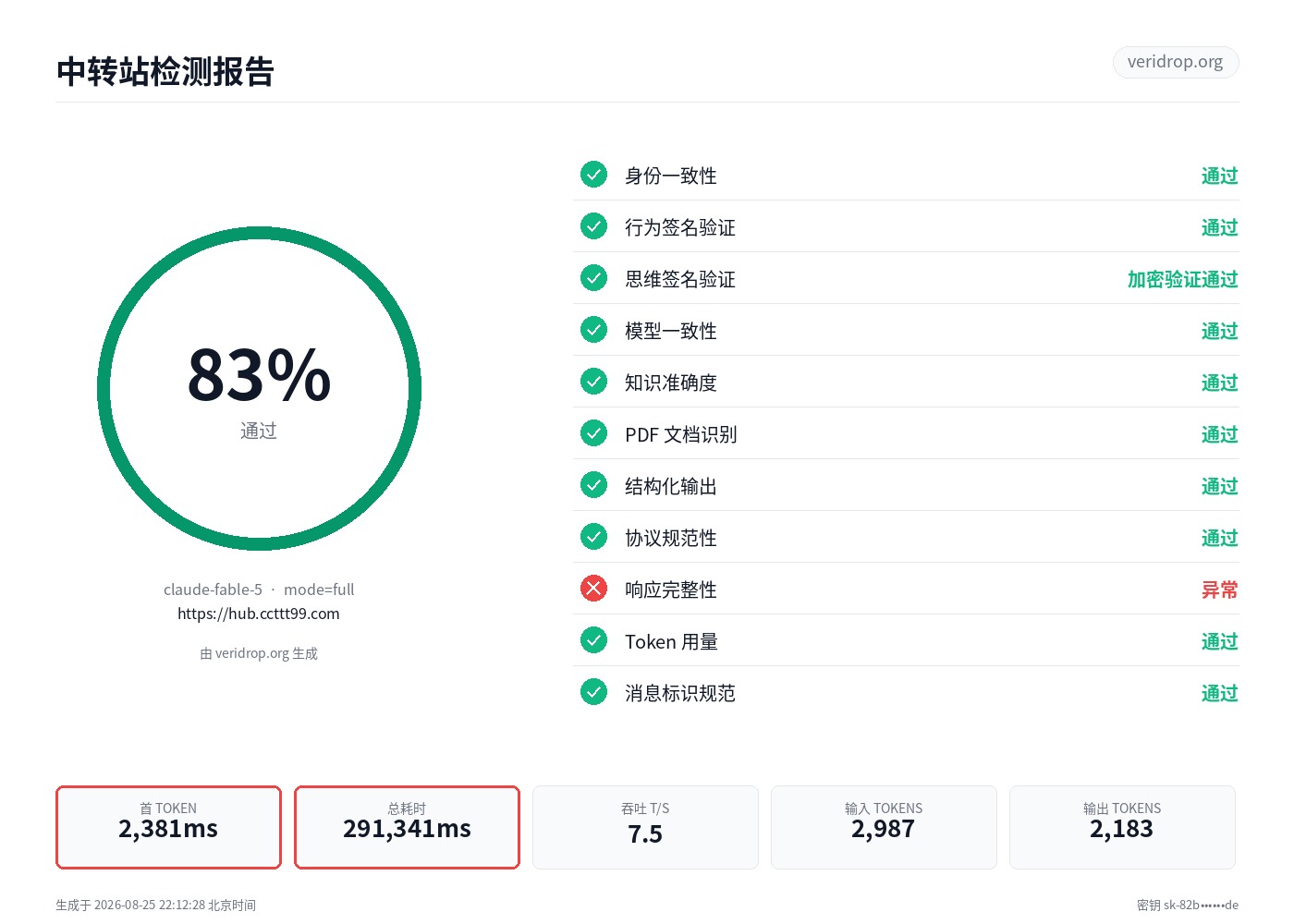The width and height of the screenshot is (1294, 924).
Task: Click green check icon beside 身份一致性
Action: pos(593,175)
